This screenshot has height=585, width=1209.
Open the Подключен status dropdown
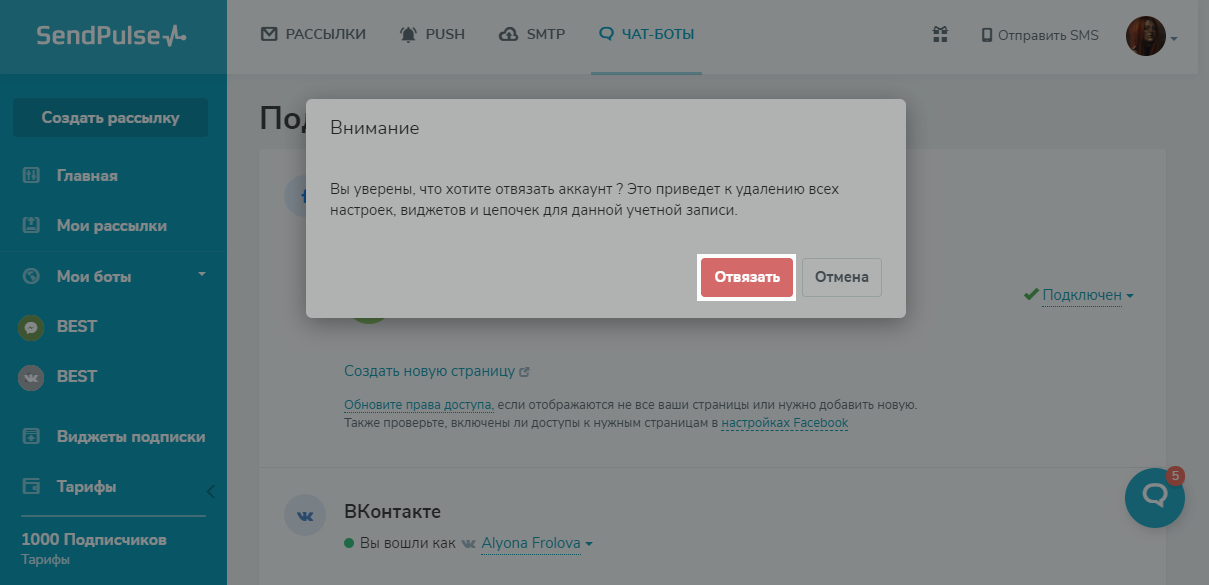click(1087, 296)
